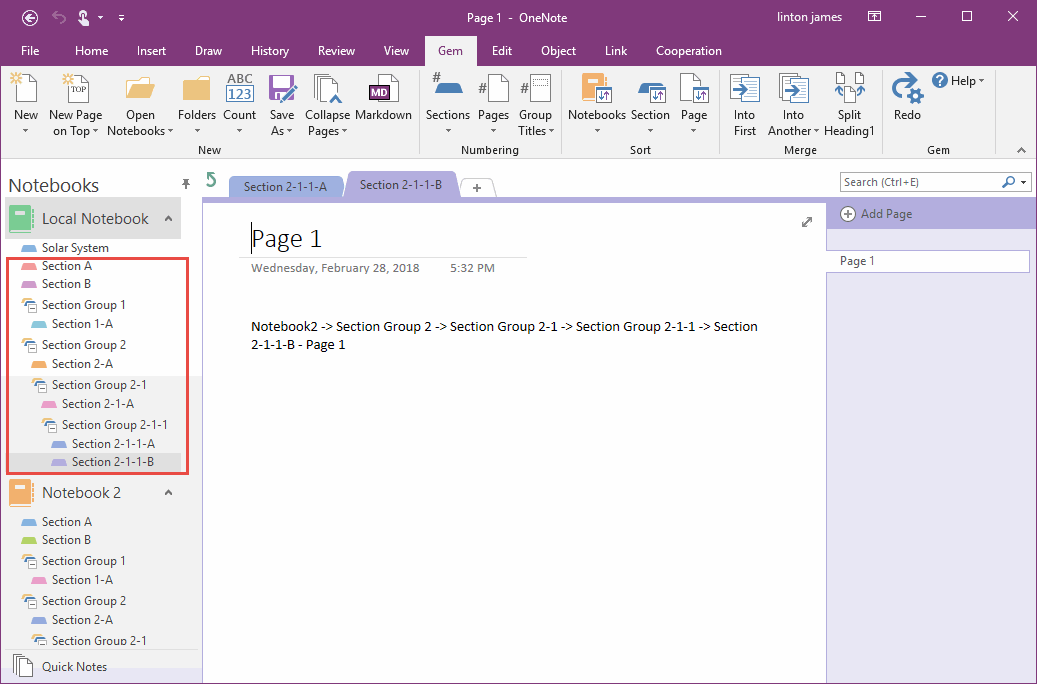Switch to the Insert ribbon tab
The width and height of the screenshot is (1037, 684).
[x=151, y=51]
